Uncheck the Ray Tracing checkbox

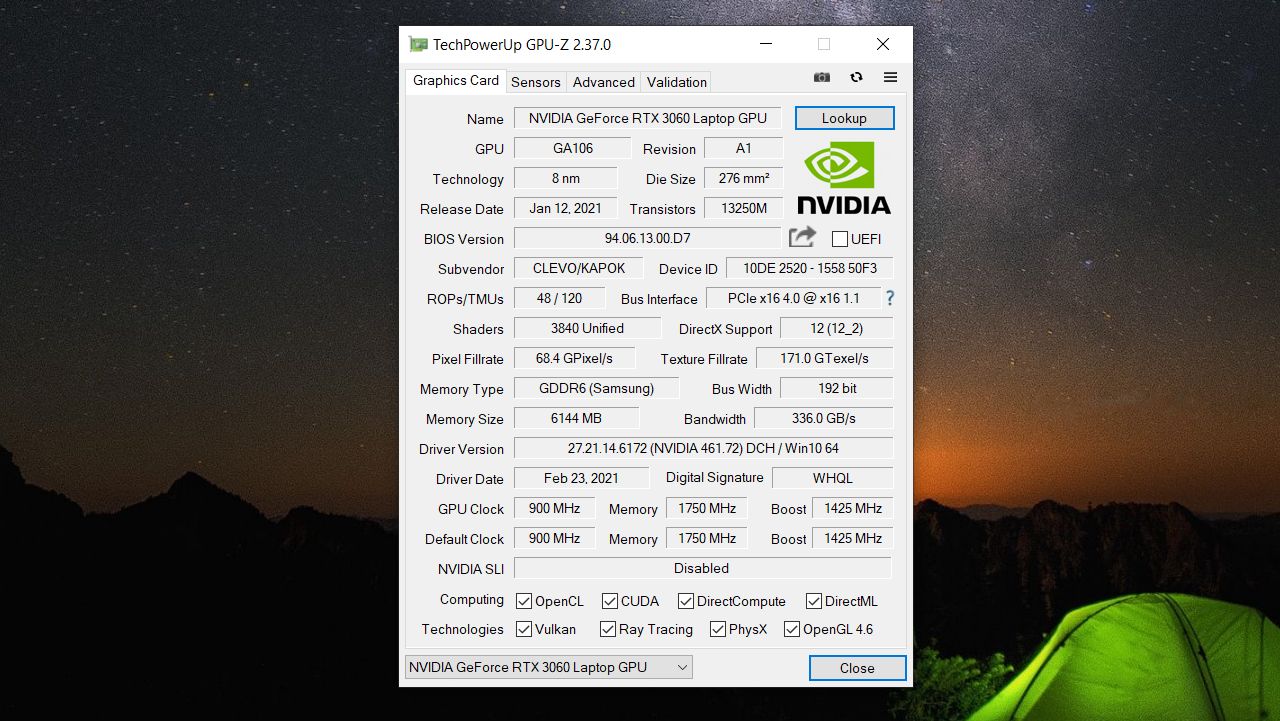(607, 629)
